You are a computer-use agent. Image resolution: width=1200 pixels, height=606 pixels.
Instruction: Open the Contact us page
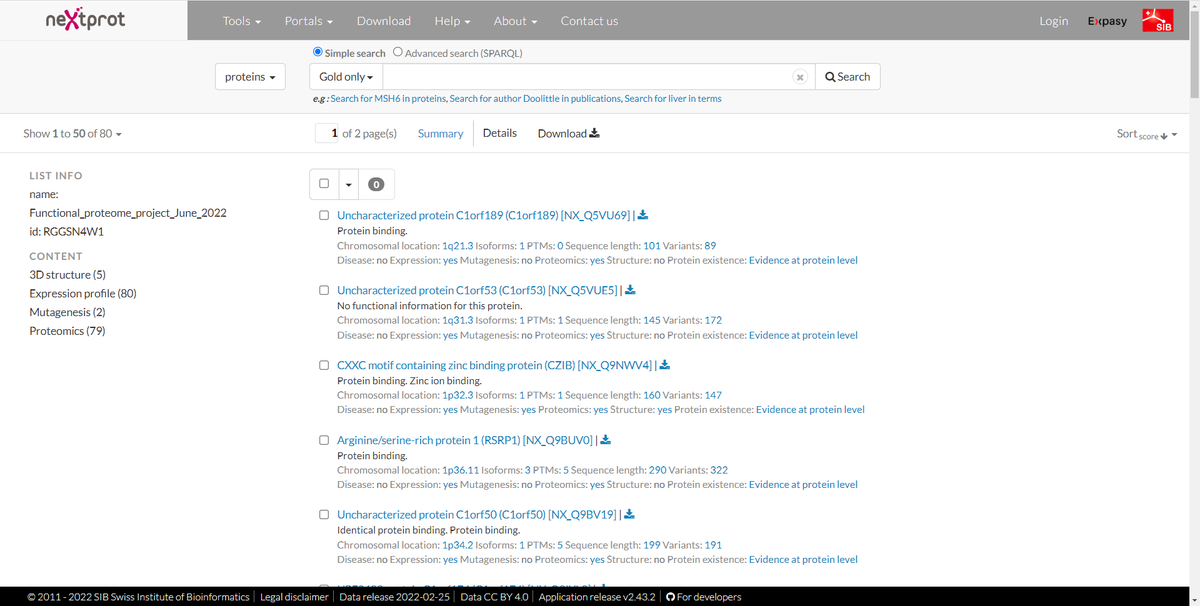(x=589, y=21)
